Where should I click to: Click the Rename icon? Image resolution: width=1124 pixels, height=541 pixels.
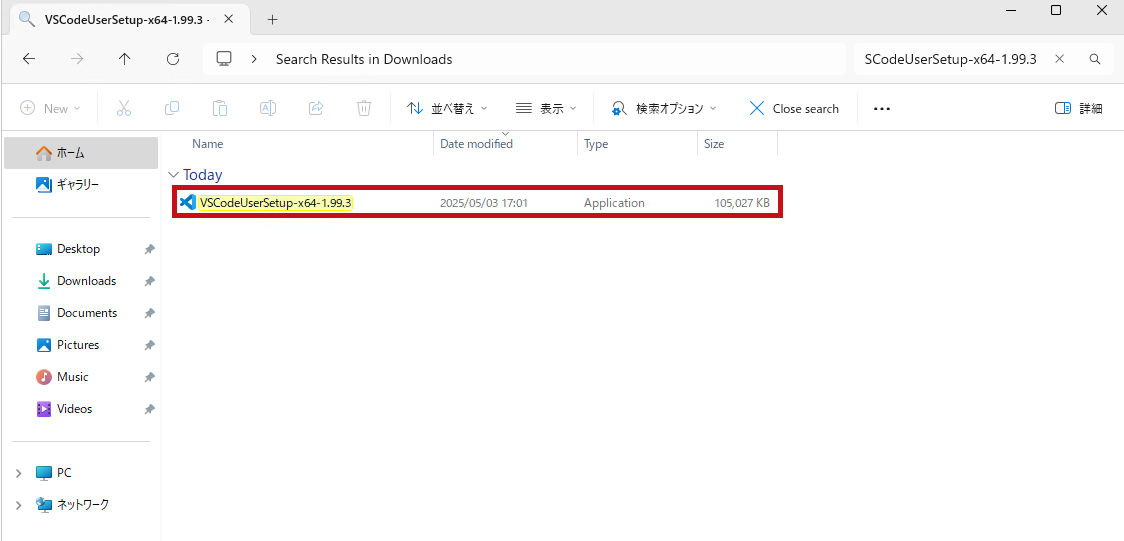tap(268, 108)
